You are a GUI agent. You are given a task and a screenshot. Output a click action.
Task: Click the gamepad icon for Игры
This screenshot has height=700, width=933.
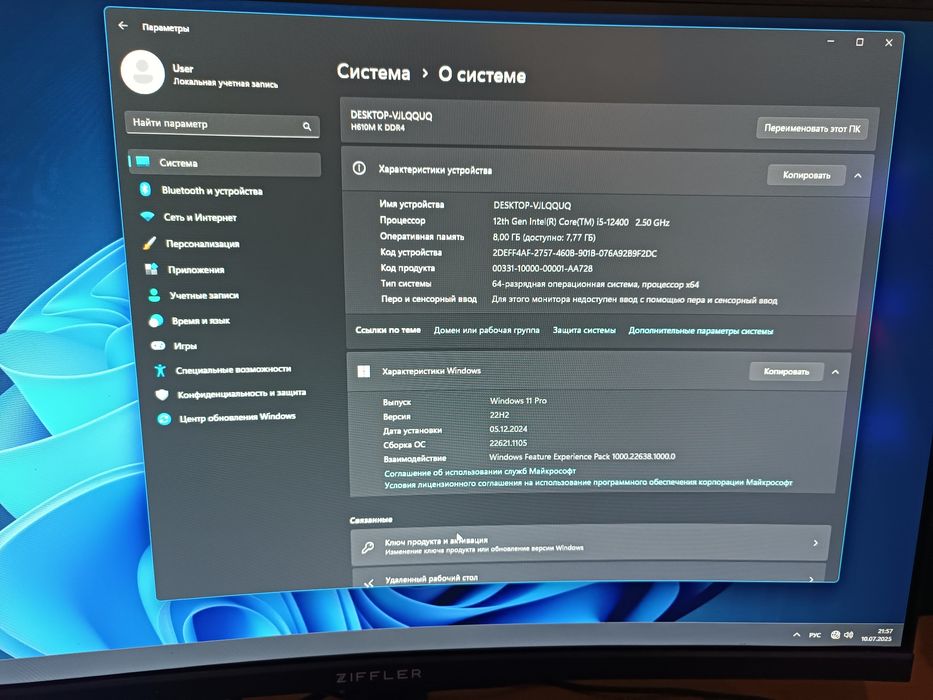point(158,345)
